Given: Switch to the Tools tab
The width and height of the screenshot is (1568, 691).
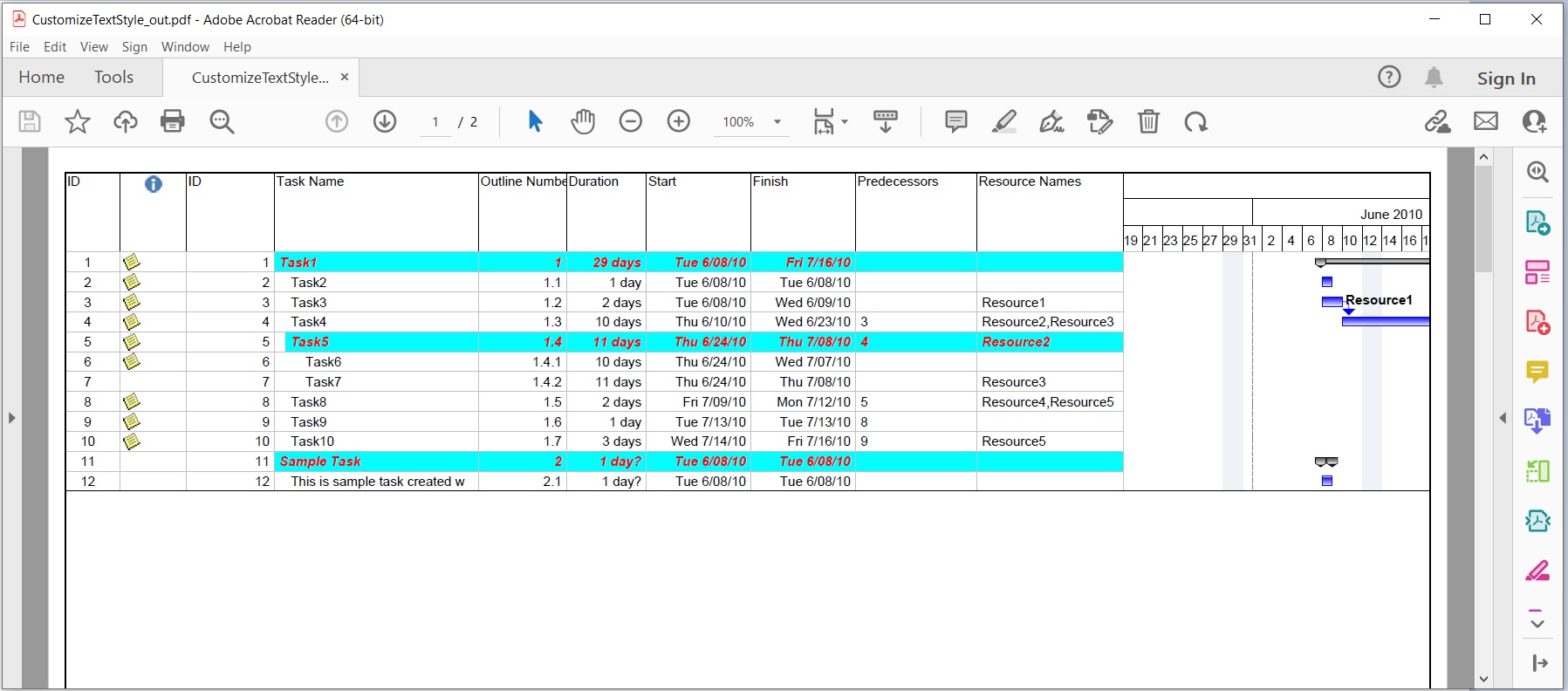Looking at the screenshot, I should coord(113,78).
